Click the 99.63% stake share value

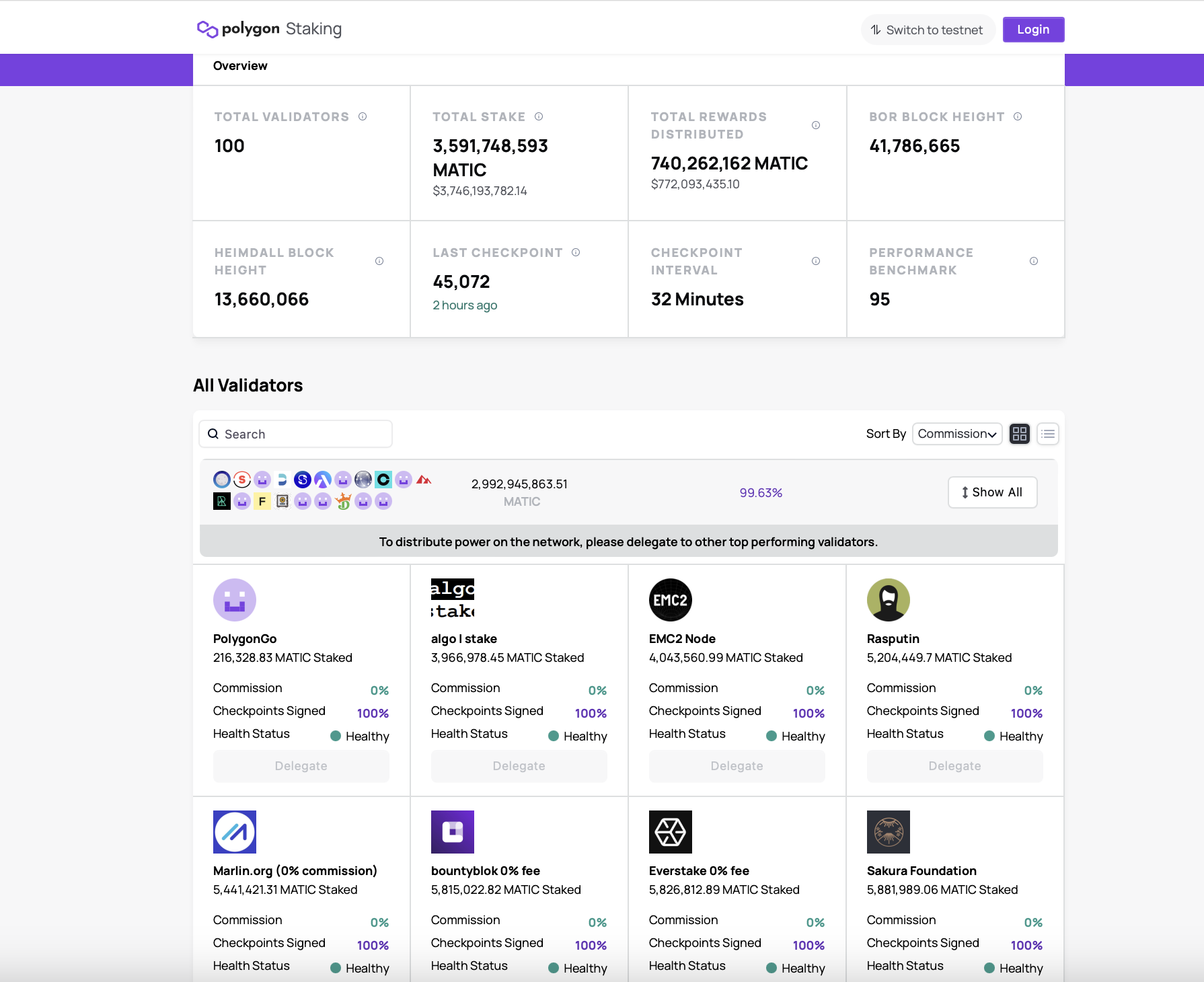761,493
